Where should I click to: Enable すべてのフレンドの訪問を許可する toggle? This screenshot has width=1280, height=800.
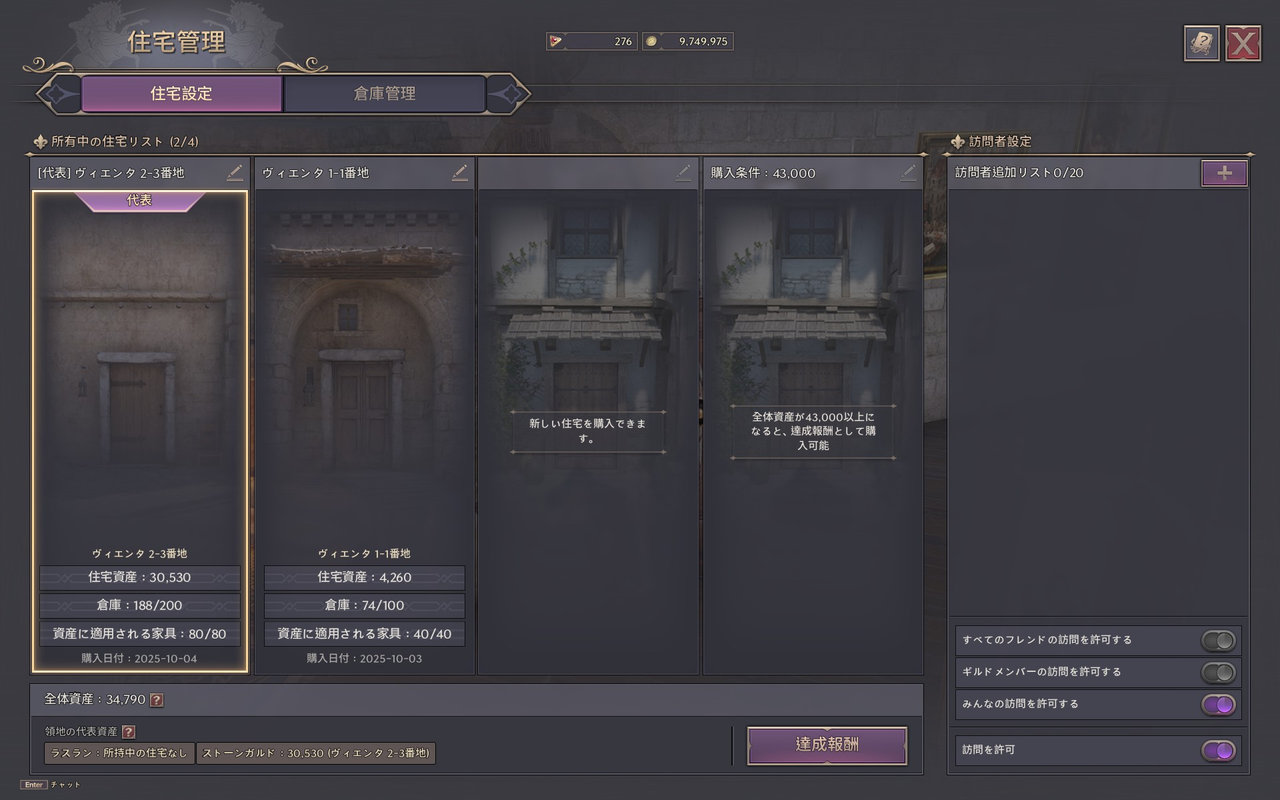click(1218, 640)
